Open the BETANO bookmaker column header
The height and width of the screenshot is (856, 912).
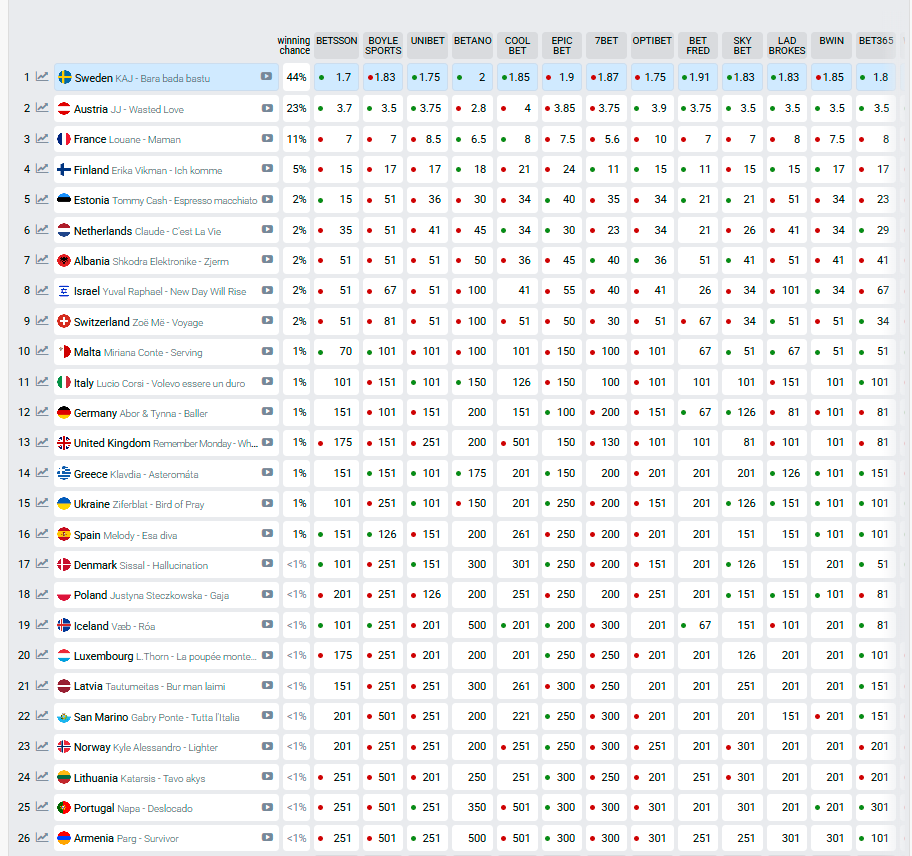472,45
